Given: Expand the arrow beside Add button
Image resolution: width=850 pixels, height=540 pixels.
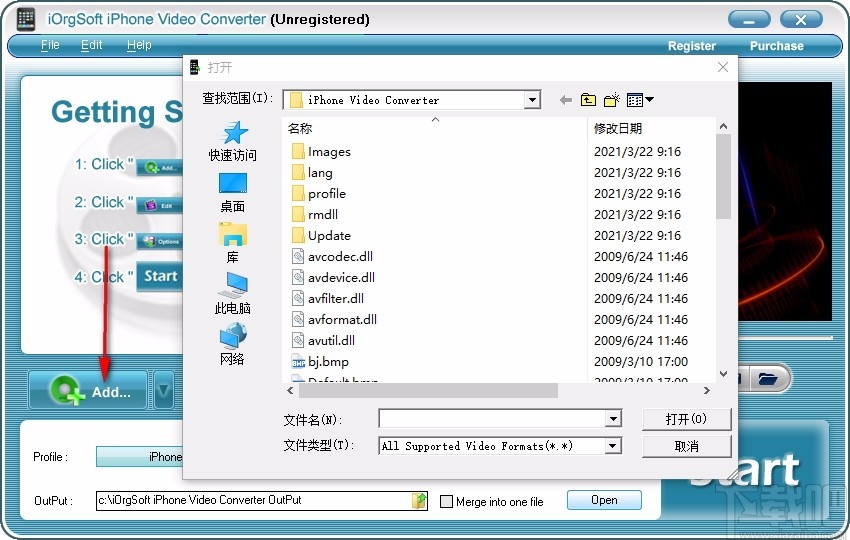Looking at the screenshot, I should click(x=164, y=390).
